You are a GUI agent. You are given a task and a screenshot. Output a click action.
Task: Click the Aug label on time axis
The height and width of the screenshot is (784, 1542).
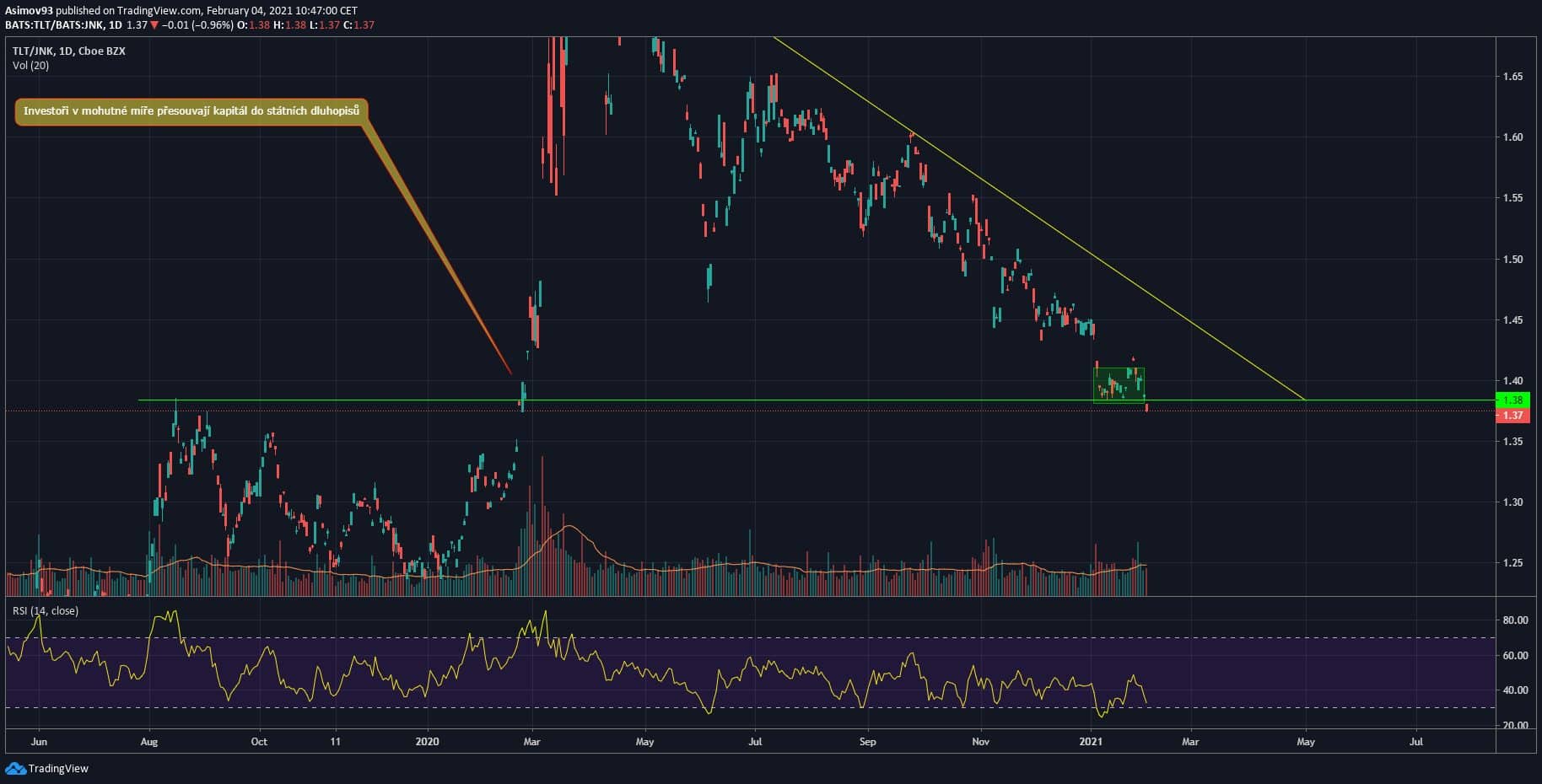(x=148, y=742)
